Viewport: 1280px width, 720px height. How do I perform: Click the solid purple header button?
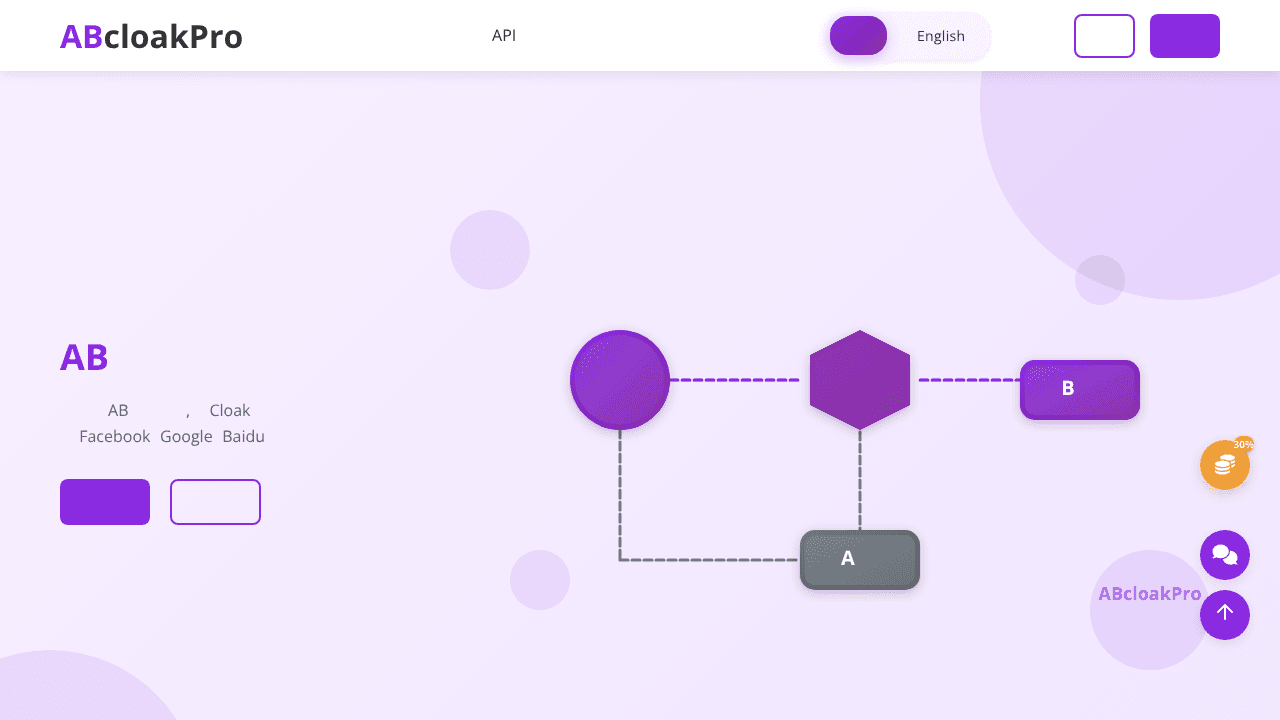pyautogui.click(x=1185, y=36)
